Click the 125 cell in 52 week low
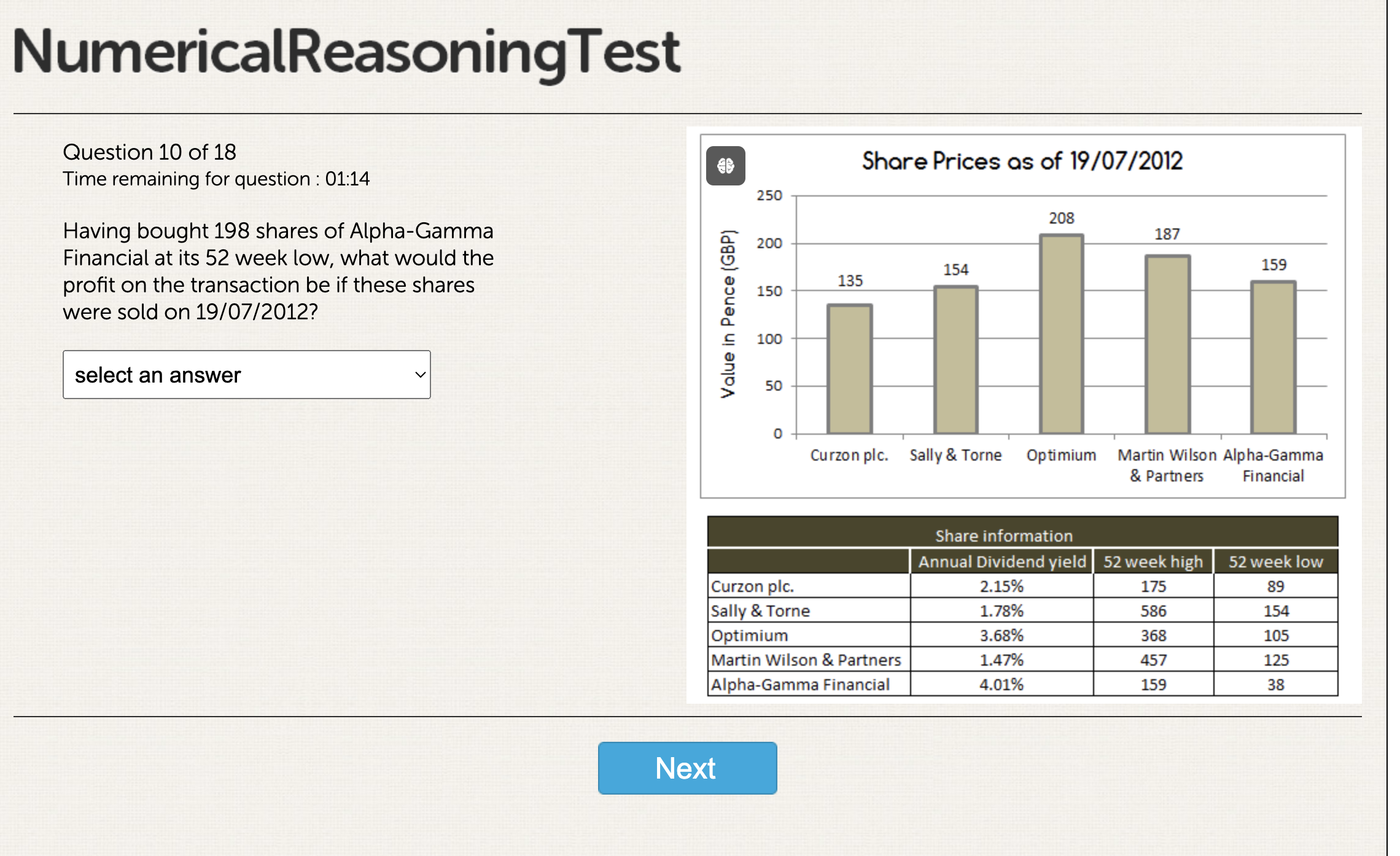 tap(1276, 660)
